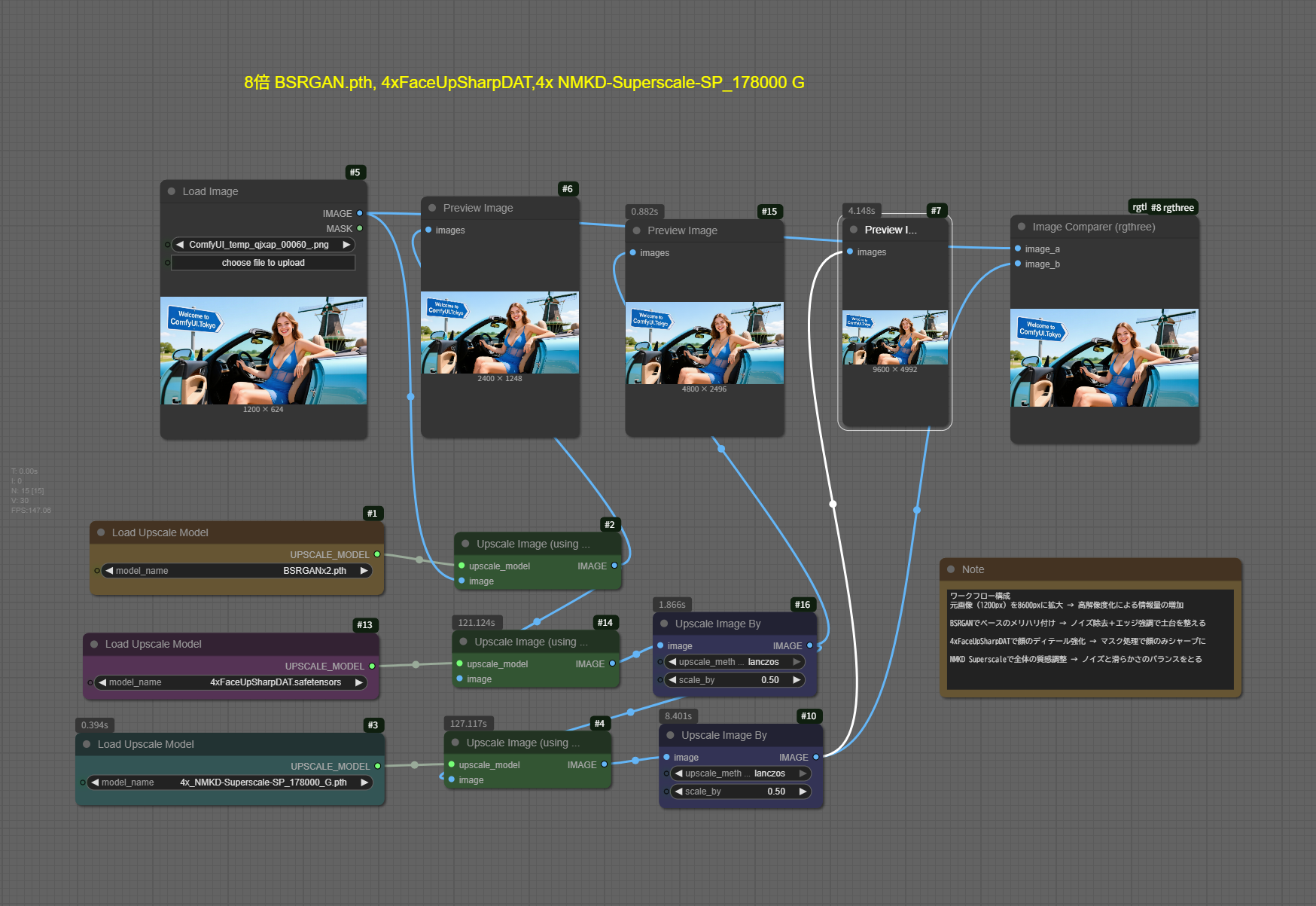This screenshot has height=906, width=1316.
Task: Increase scale_by value with right arrow in node #10
Action: pyautogui.click(x=803, y=792)
